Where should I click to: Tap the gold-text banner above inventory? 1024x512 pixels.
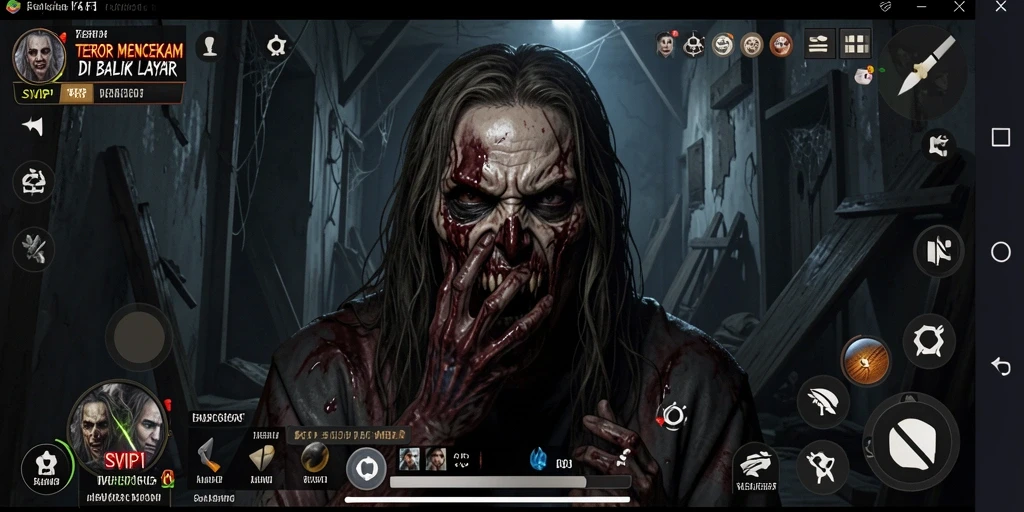click(347, 434)
